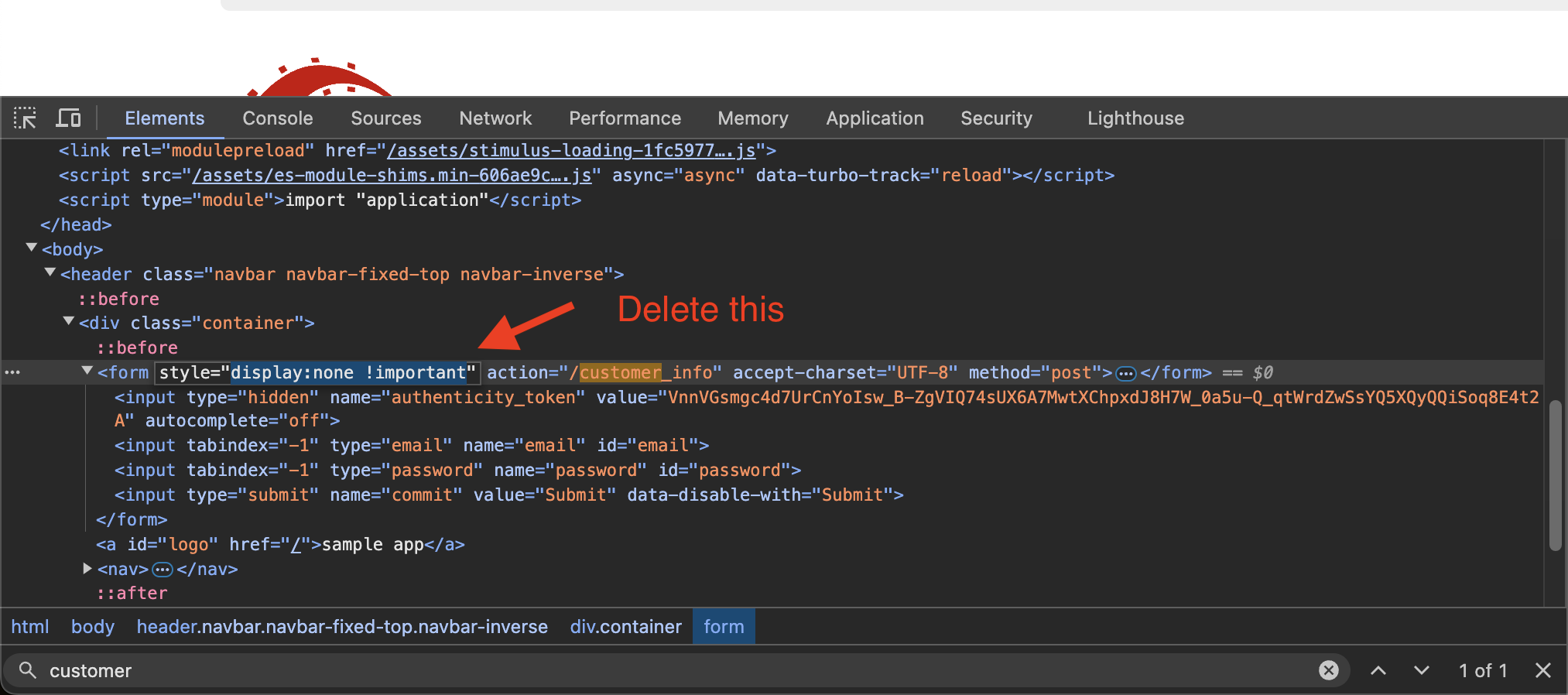Expand the nav element node
This screenshot has height=695, width=1568.
(x=87, y=569)
